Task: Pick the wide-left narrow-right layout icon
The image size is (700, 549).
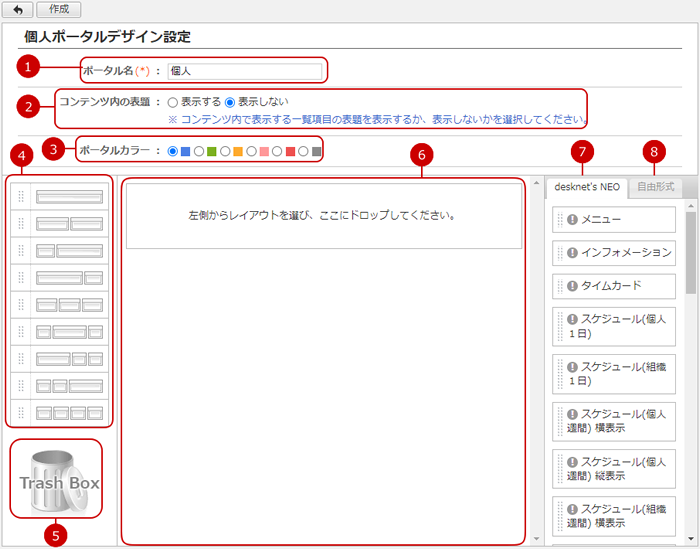Action: tap(69, 278)
